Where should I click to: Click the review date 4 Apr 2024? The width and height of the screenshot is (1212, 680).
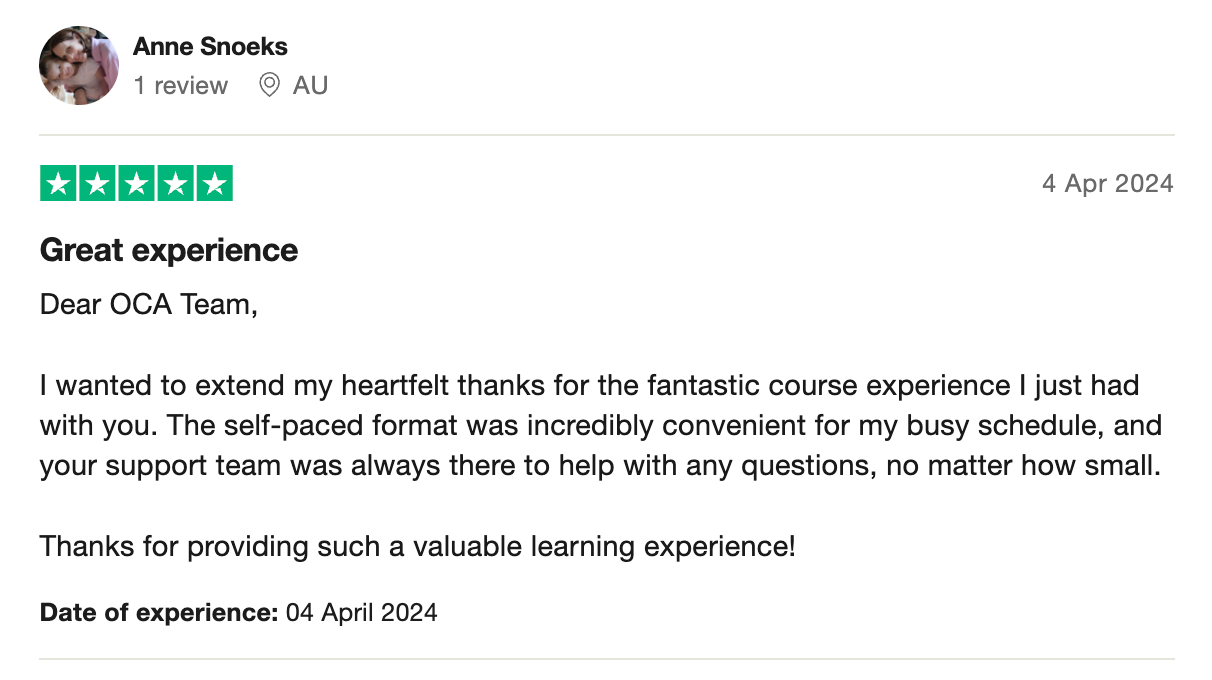click(x=1107, y=184)
